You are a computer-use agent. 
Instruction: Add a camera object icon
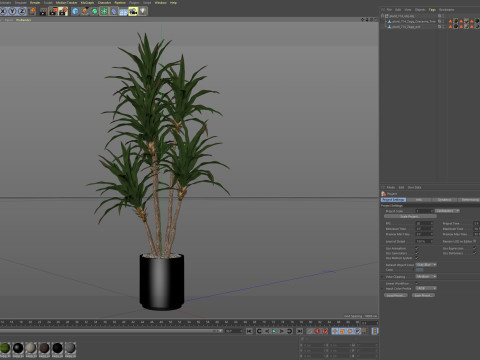(x=133, y=11)
